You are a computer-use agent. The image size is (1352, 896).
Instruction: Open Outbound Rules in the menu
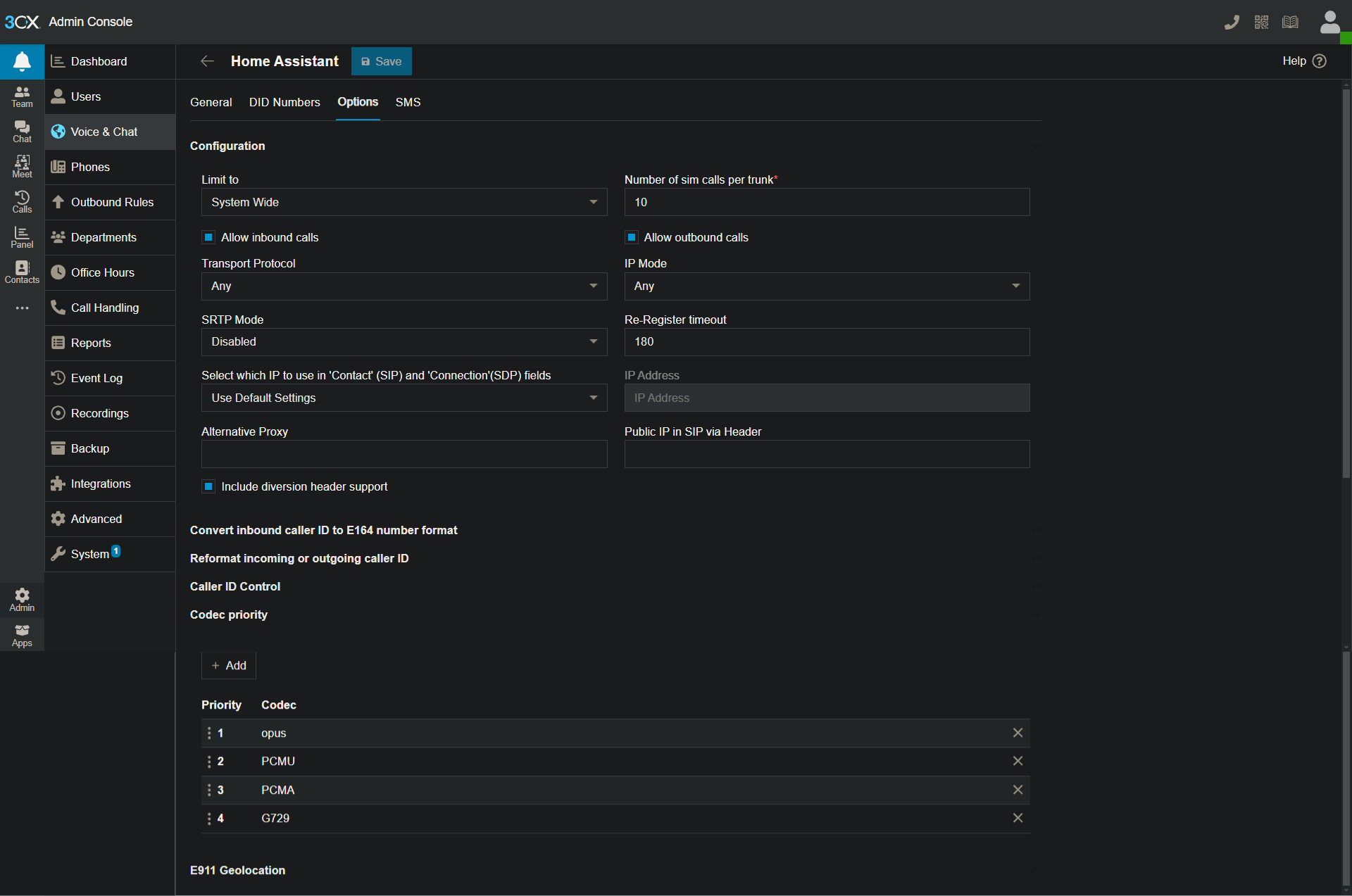pyautogui.click(x=112, y=202)
